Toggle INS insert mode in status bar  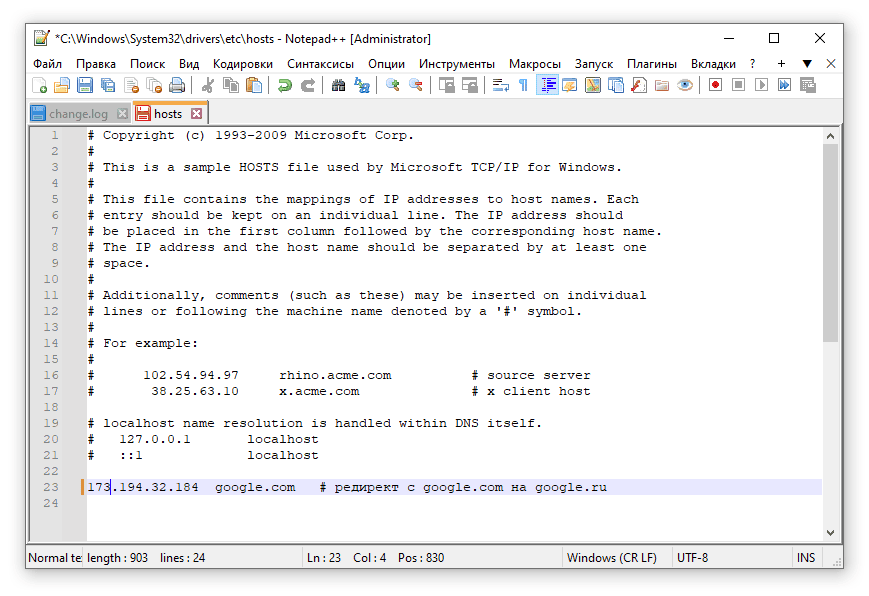806,558
